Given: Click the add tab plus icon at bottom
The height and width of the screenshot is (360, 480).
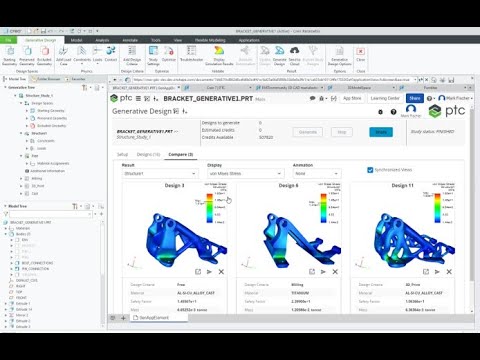Looking at the screenshot, I should pos(123,318).
